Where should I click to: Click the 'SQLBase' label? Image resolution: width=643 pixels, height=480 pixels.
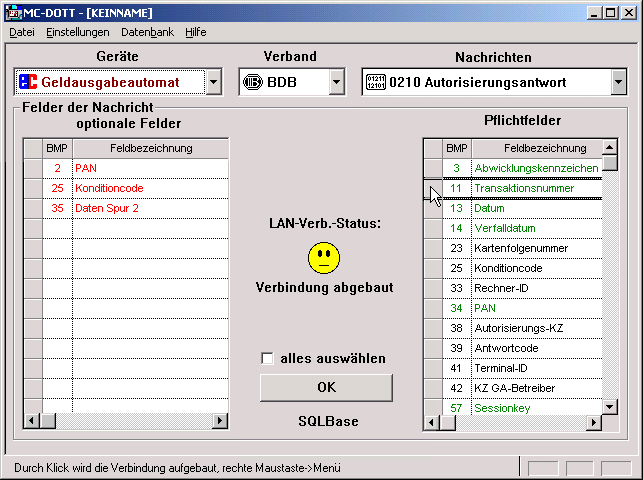pos(328,421)
